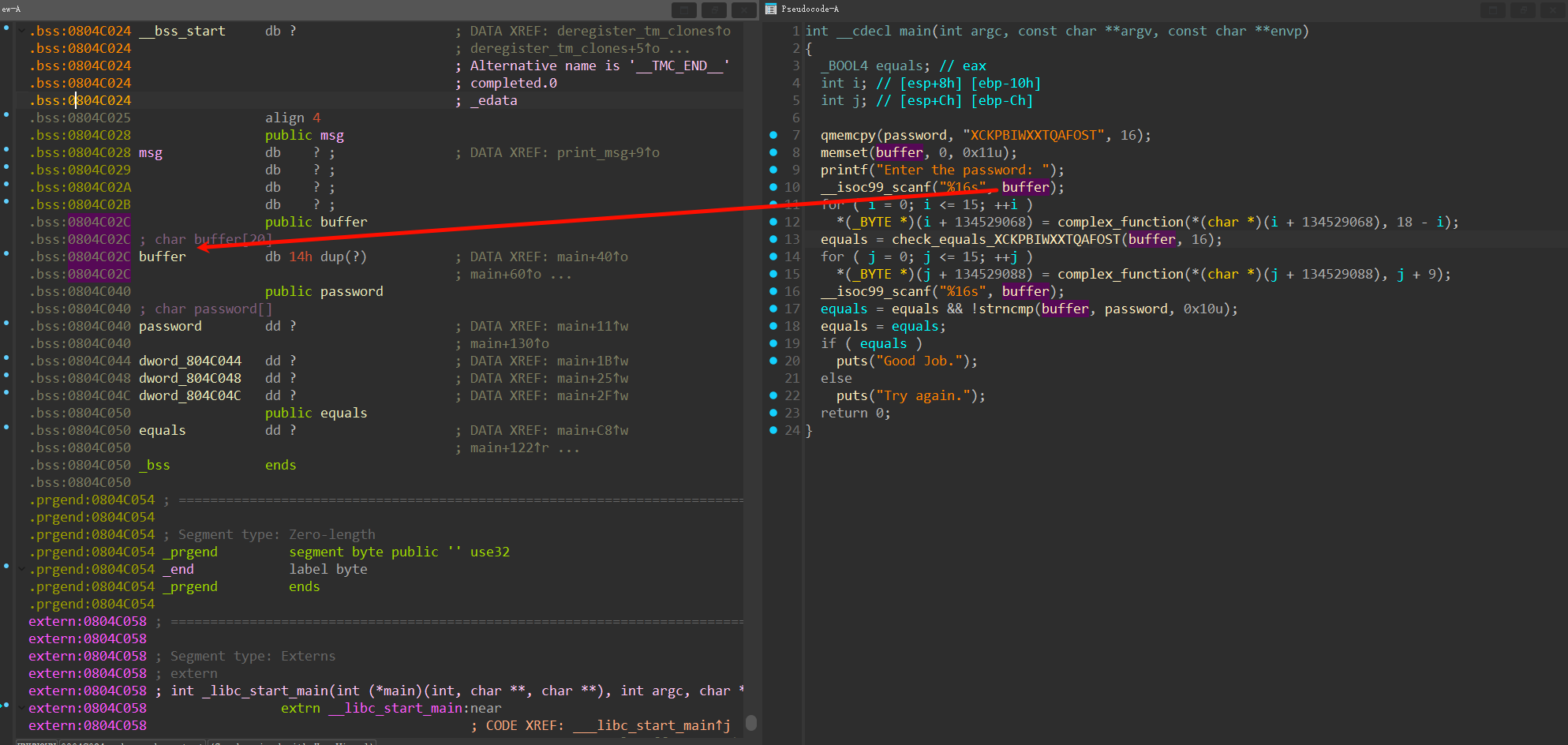This screenshot has height=745, width=1568.
Task: Click the Pseudocode pane maximize button
Action: click(1522, 9)
